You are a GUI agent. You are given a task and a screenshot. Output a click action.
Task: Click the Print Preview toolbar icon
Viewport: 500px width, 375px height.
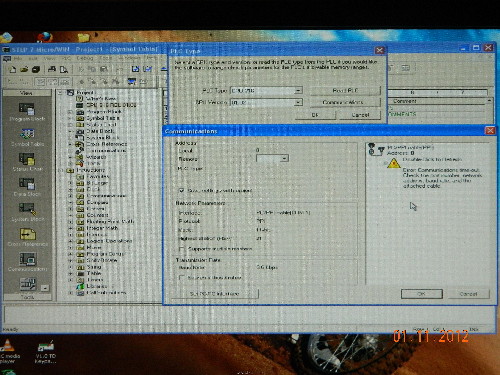point(63,69)
